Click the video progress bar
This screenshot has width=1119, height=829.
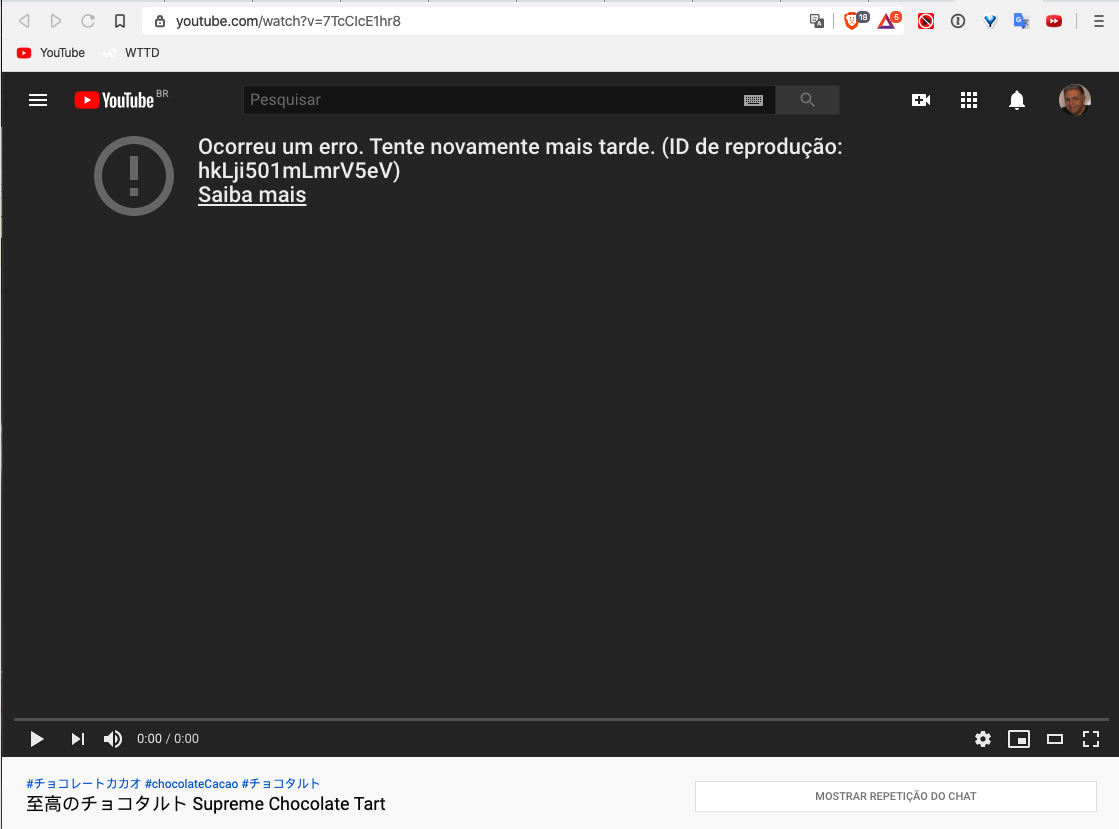tap(560, 719)
